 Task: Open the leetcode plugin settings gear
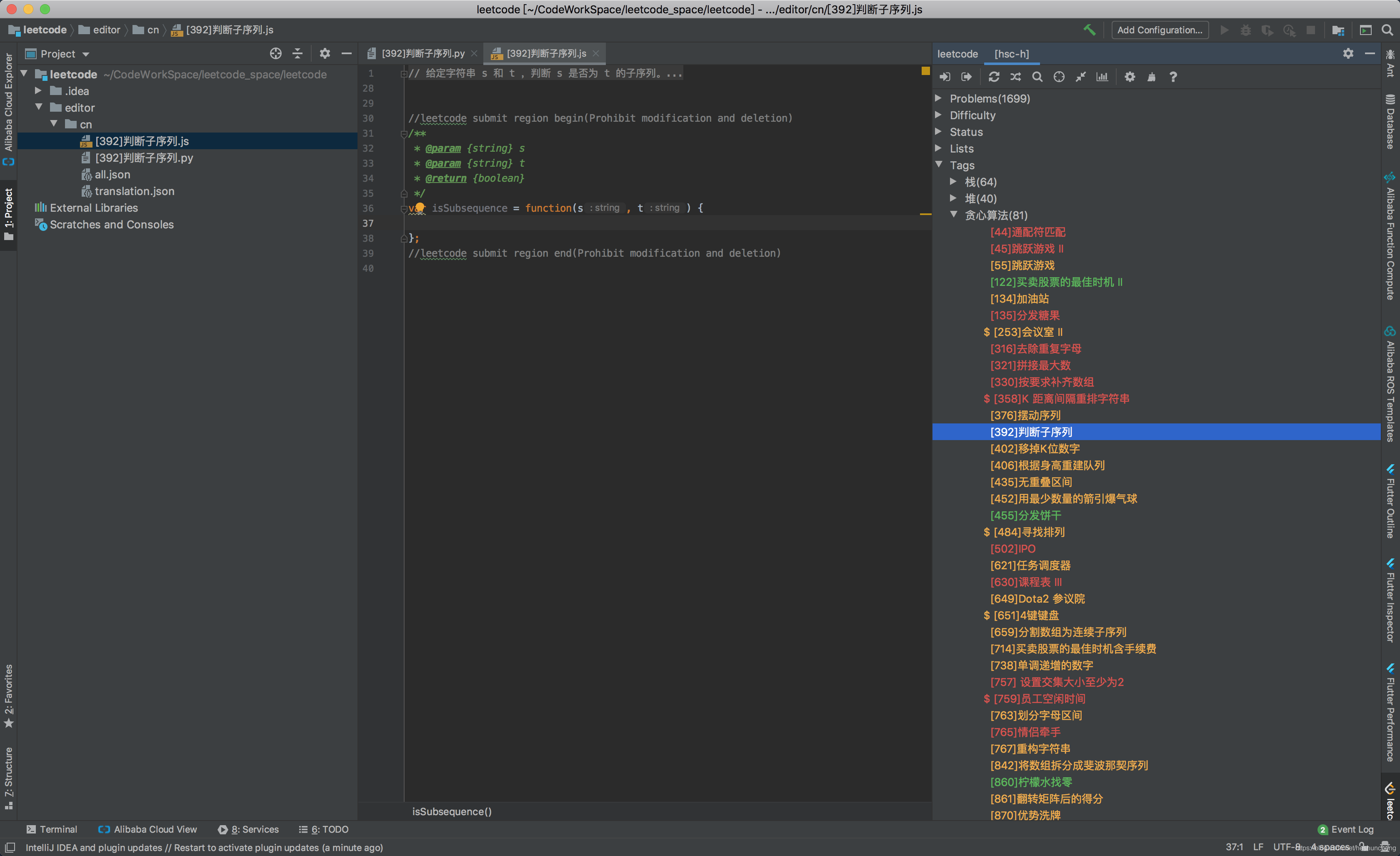click(x=1129, y=77)
